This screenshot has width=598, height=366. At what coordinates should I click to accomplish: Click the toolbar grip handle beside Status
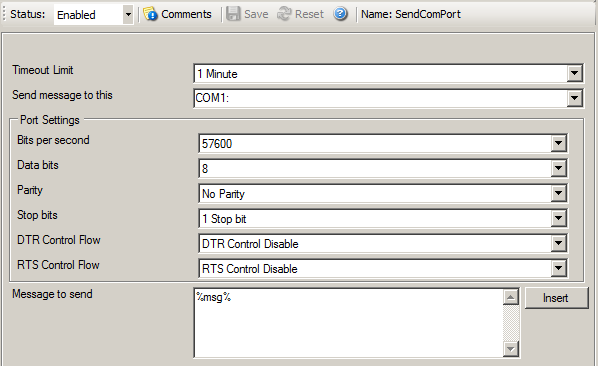(4, 14)
